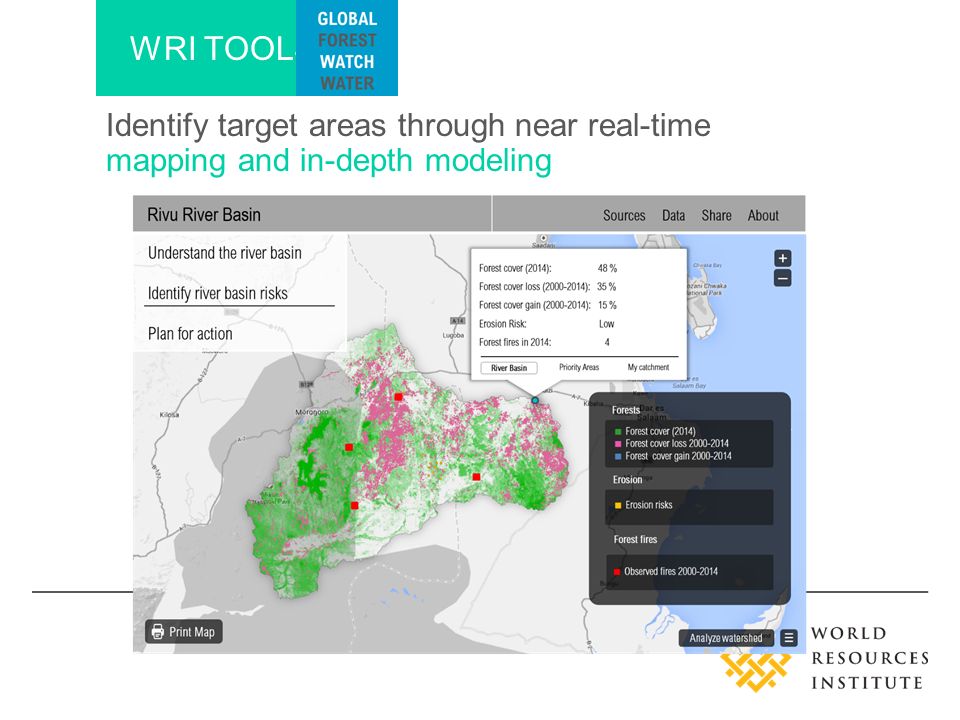Click the Forest cover loss 35 % row
The height and width of the screenshot is (720, 960).
(548, 287)
